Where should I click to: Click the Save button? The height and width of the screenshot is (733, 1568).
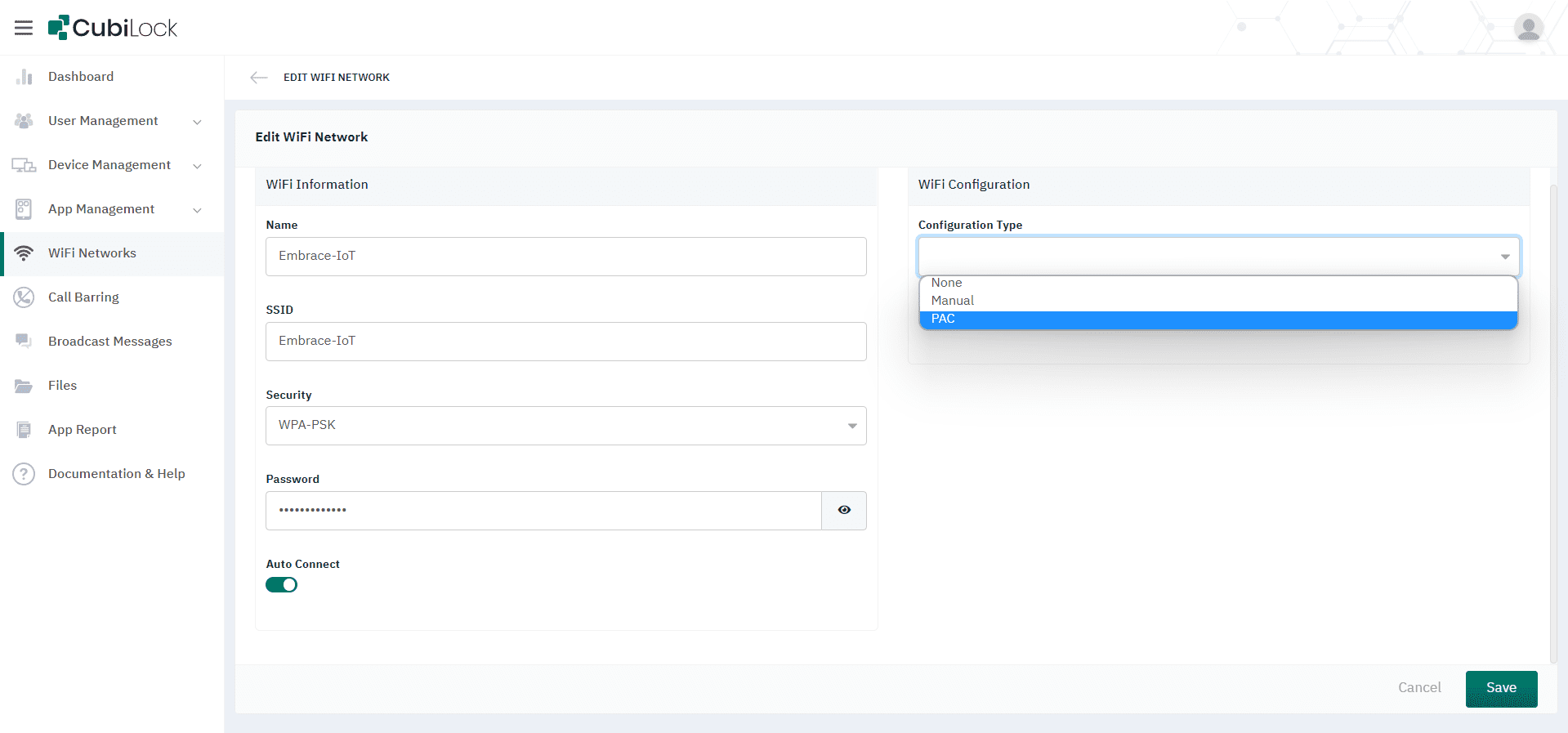point(1501,688)
